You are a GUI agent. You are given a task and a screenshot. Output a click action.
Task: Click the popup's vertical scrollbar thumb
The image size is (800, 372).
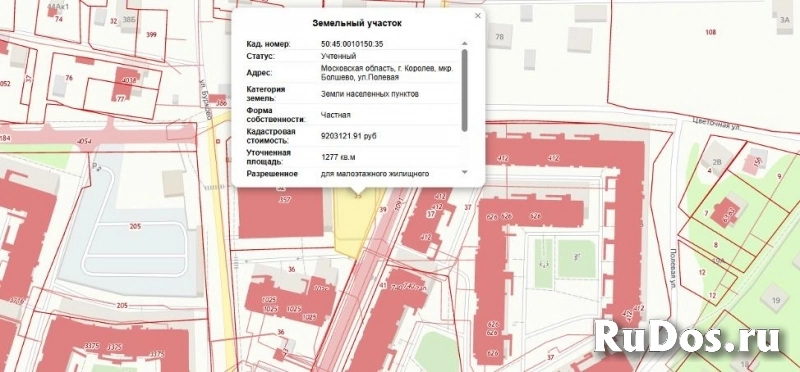click(x=464, y=90)
